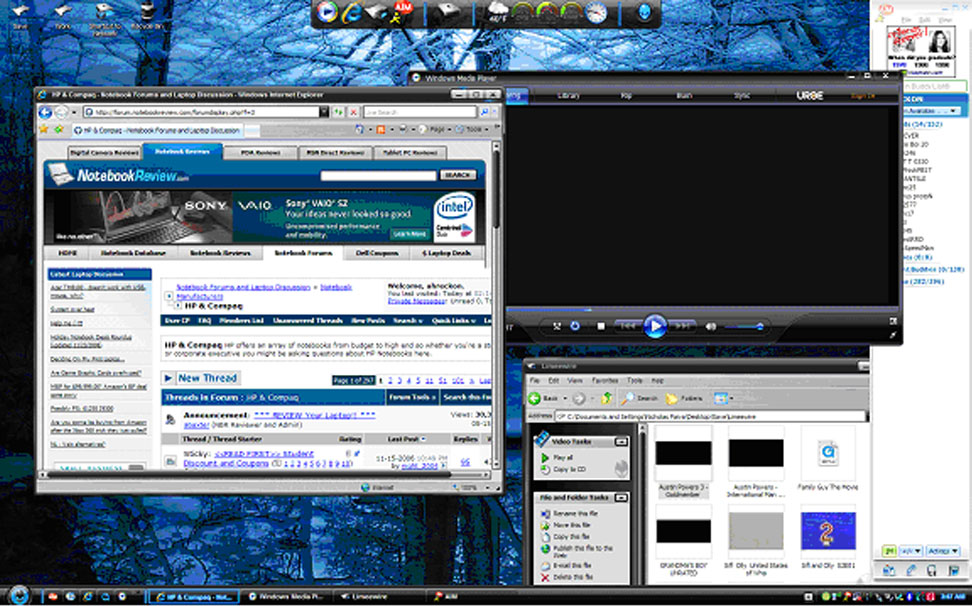Switch to Sync tab in Media Player
The height and width of the screenshot is (606, 972).
pos(741,96)
